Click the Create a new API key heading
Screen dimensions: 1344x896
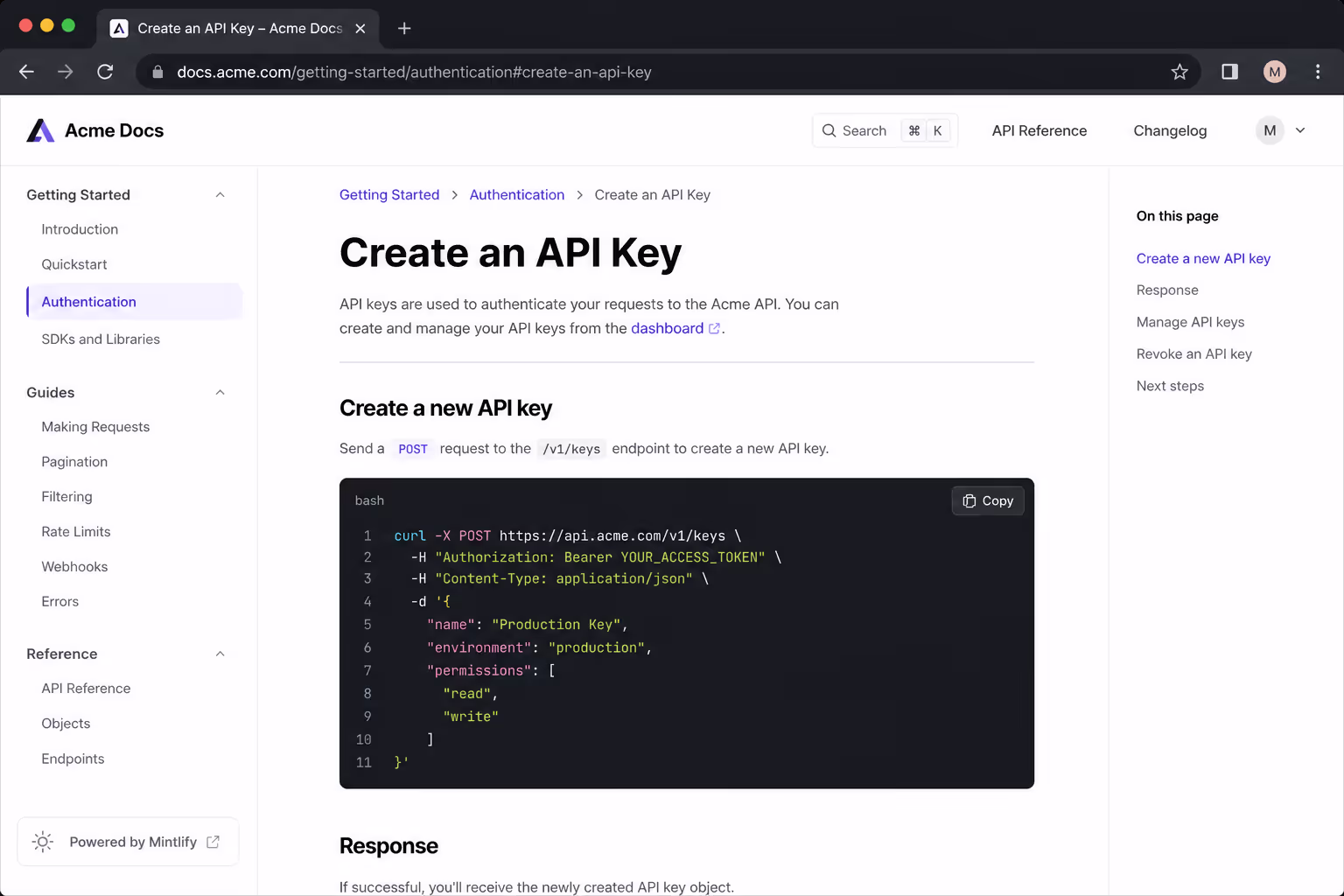(445, 409)
